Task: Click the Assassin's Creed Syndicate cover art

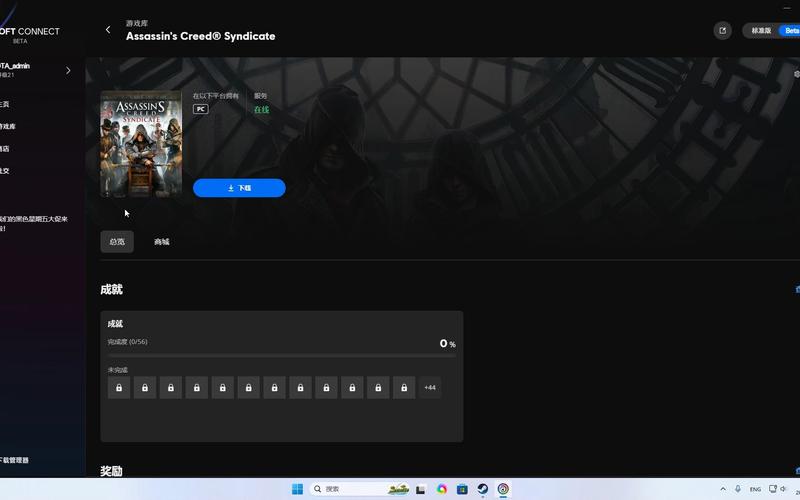Action: pos(141,144)
